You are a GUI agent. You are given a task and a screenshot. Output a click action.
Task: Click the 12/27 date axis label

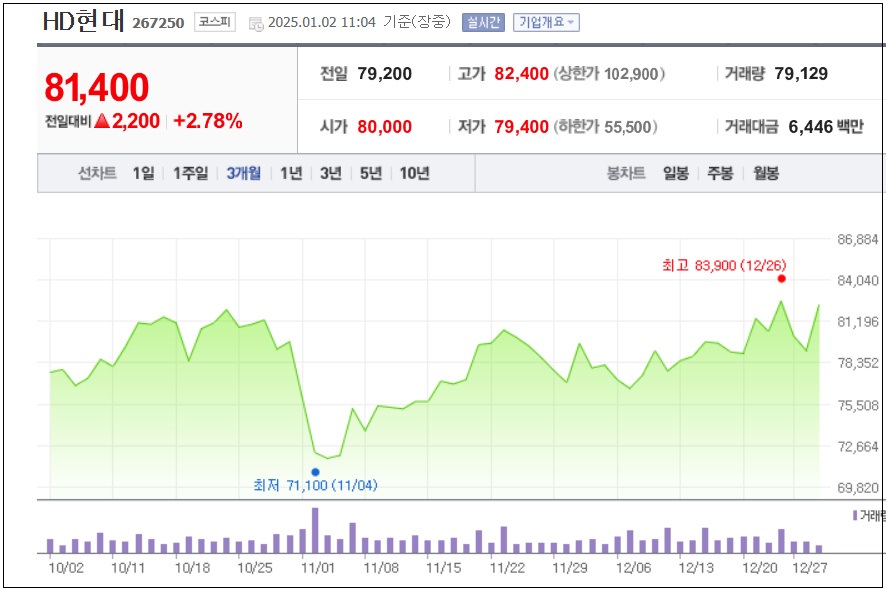pos(810,568)
